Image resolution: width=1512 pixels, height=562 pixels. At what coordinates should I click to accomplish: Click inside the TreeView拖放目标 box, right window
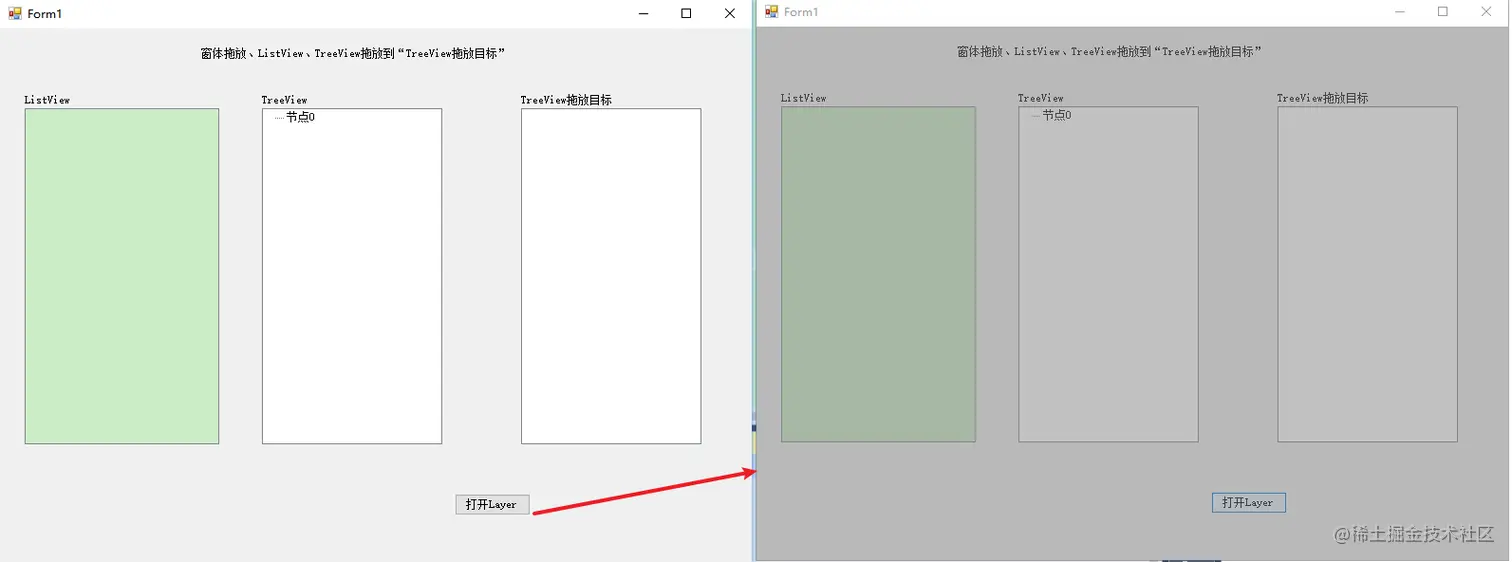tap(1367, 274)
